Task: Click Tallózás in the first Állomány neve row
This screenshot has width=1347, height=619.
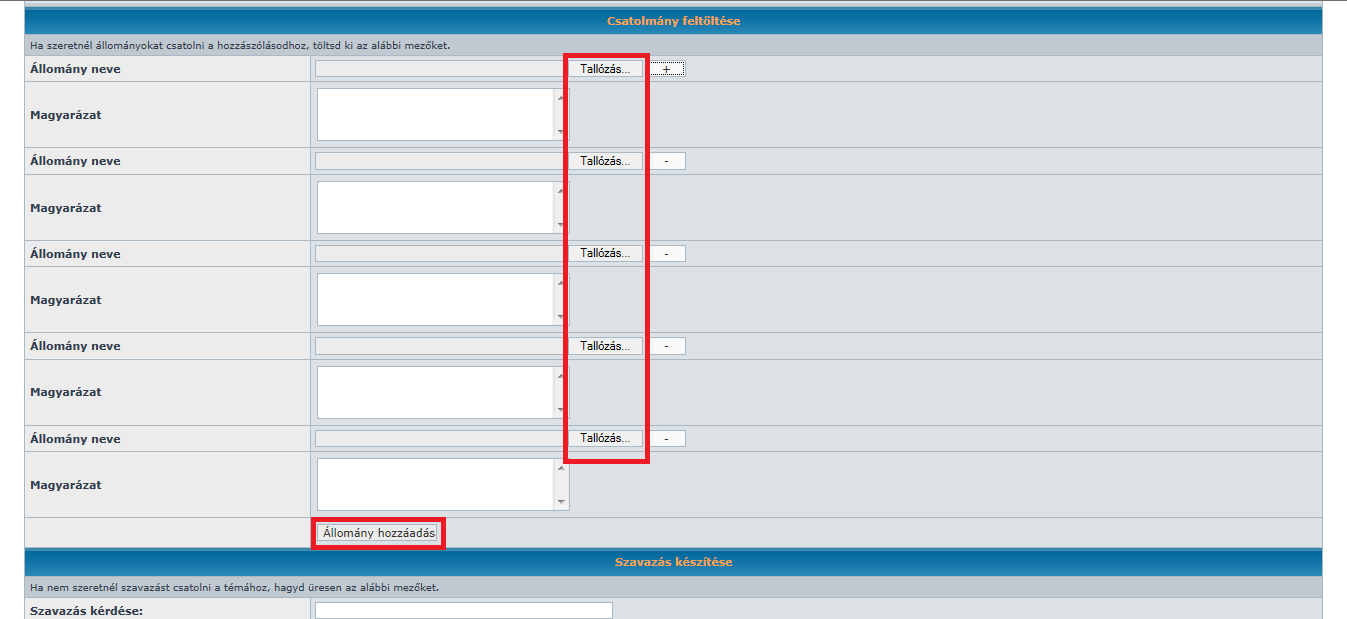Action: point(605,69)
